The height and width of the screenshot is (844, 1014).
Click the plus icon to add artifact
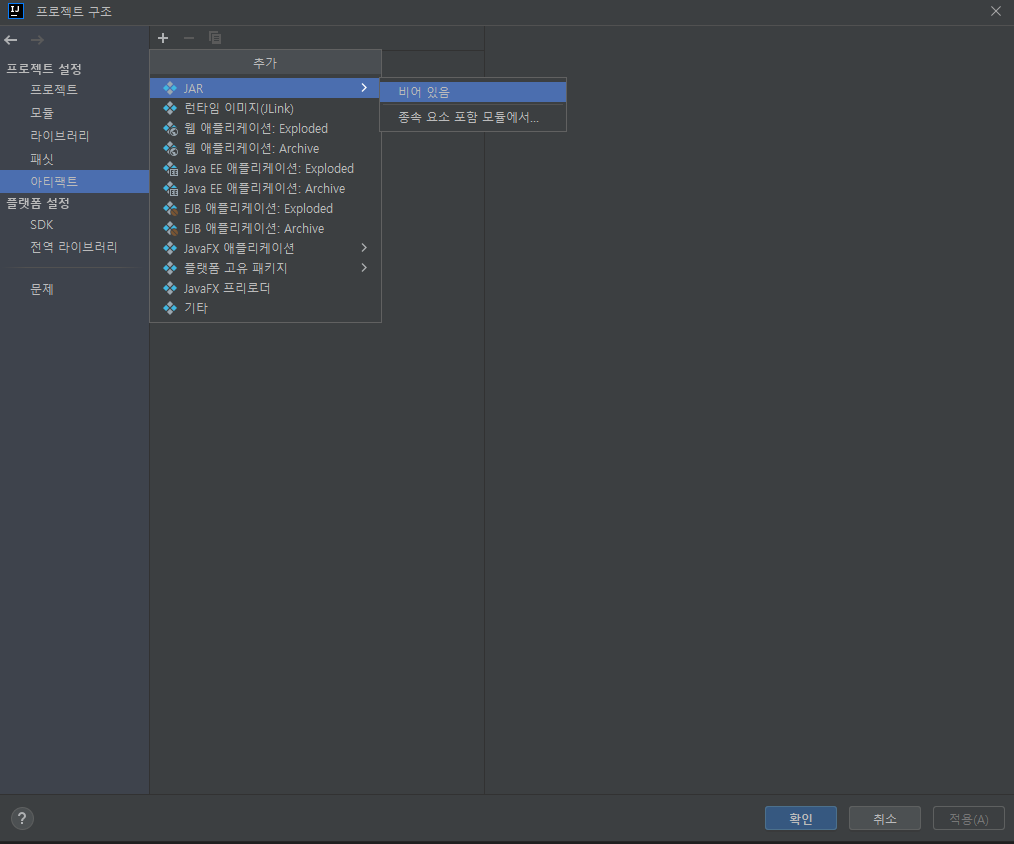pos(163,38)
